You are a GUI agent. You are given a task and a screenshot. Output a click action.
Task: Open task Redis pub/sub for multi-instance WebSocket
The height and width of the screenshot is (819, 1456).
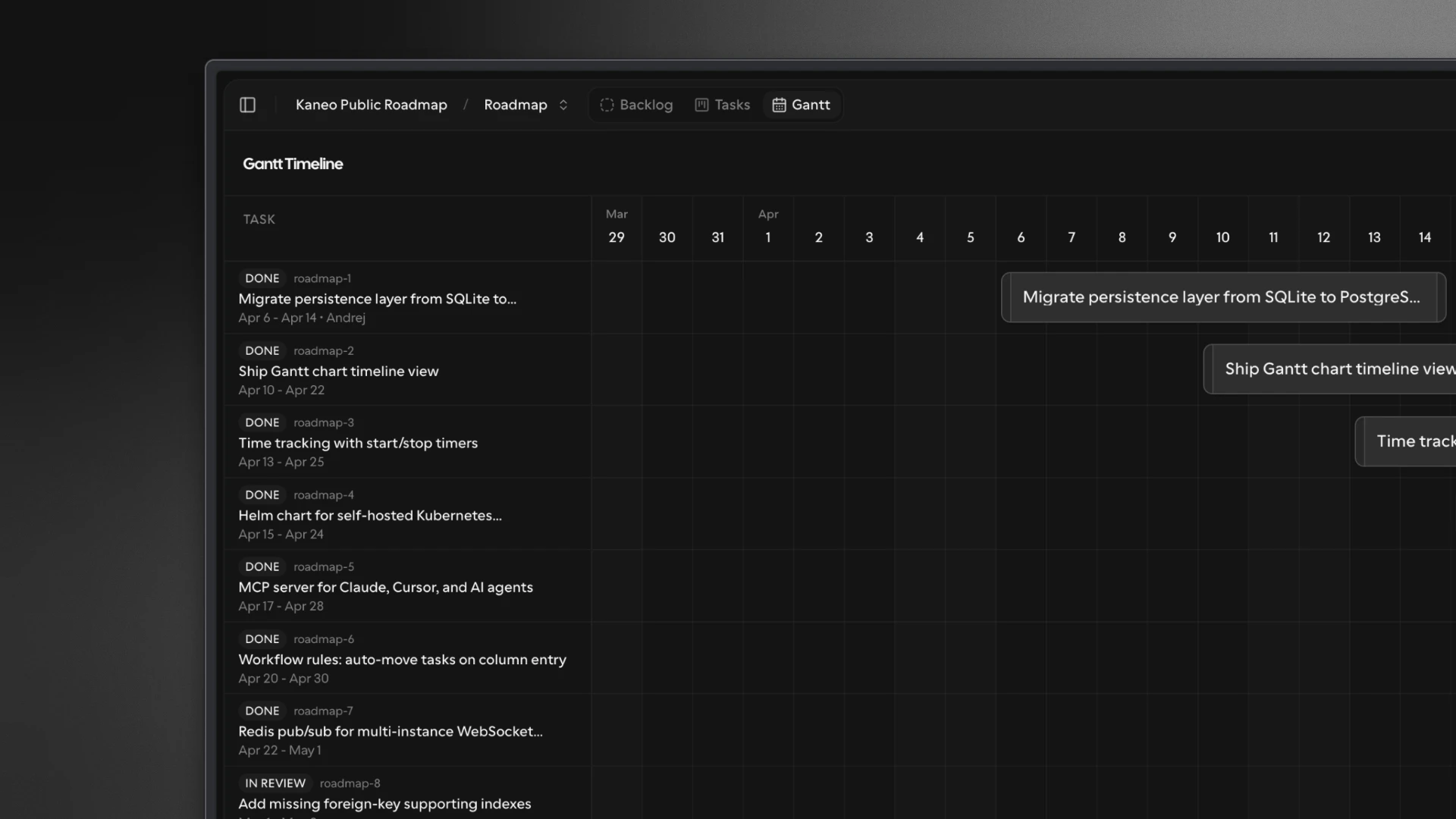point(391,731)
